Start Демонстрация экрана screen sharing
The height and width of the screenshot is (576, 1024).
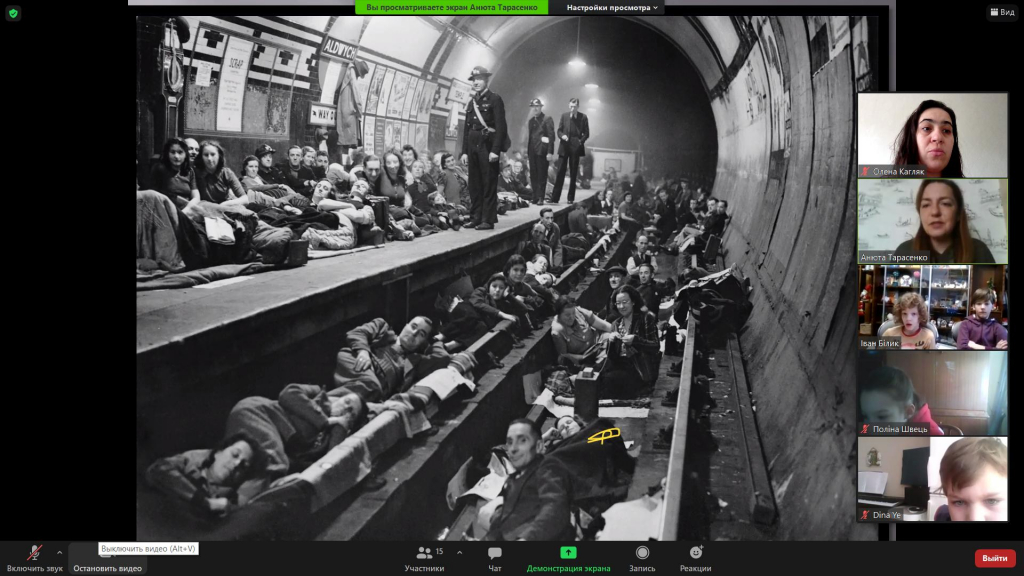[568, 559]
